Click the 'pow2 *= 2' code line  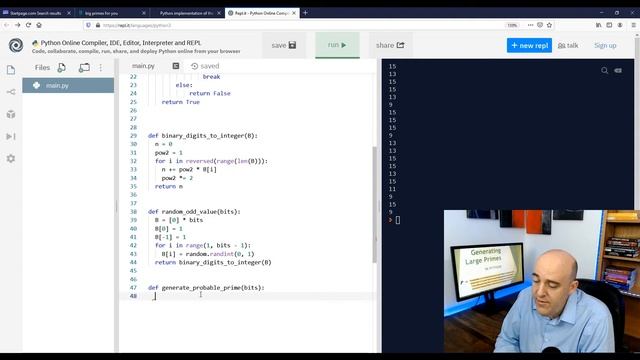177,178
